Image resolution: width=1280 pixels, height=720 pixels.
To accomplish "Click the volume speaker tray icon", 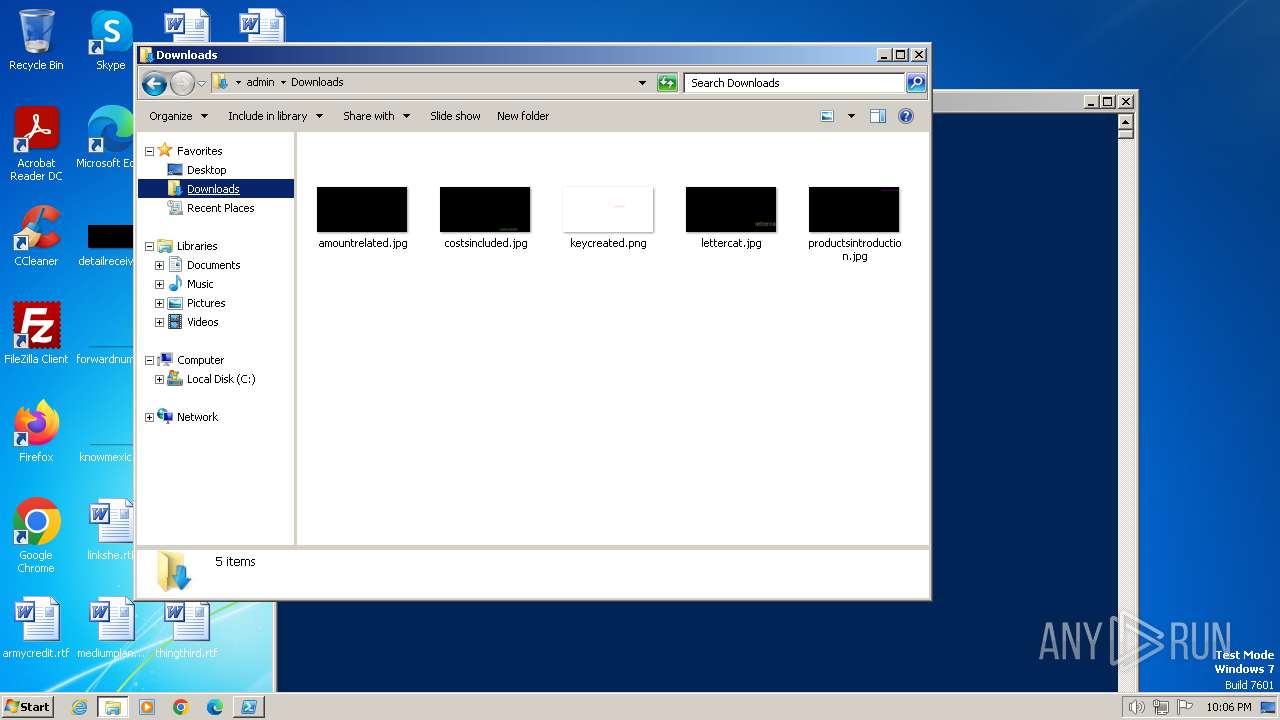I will 1137,707.
